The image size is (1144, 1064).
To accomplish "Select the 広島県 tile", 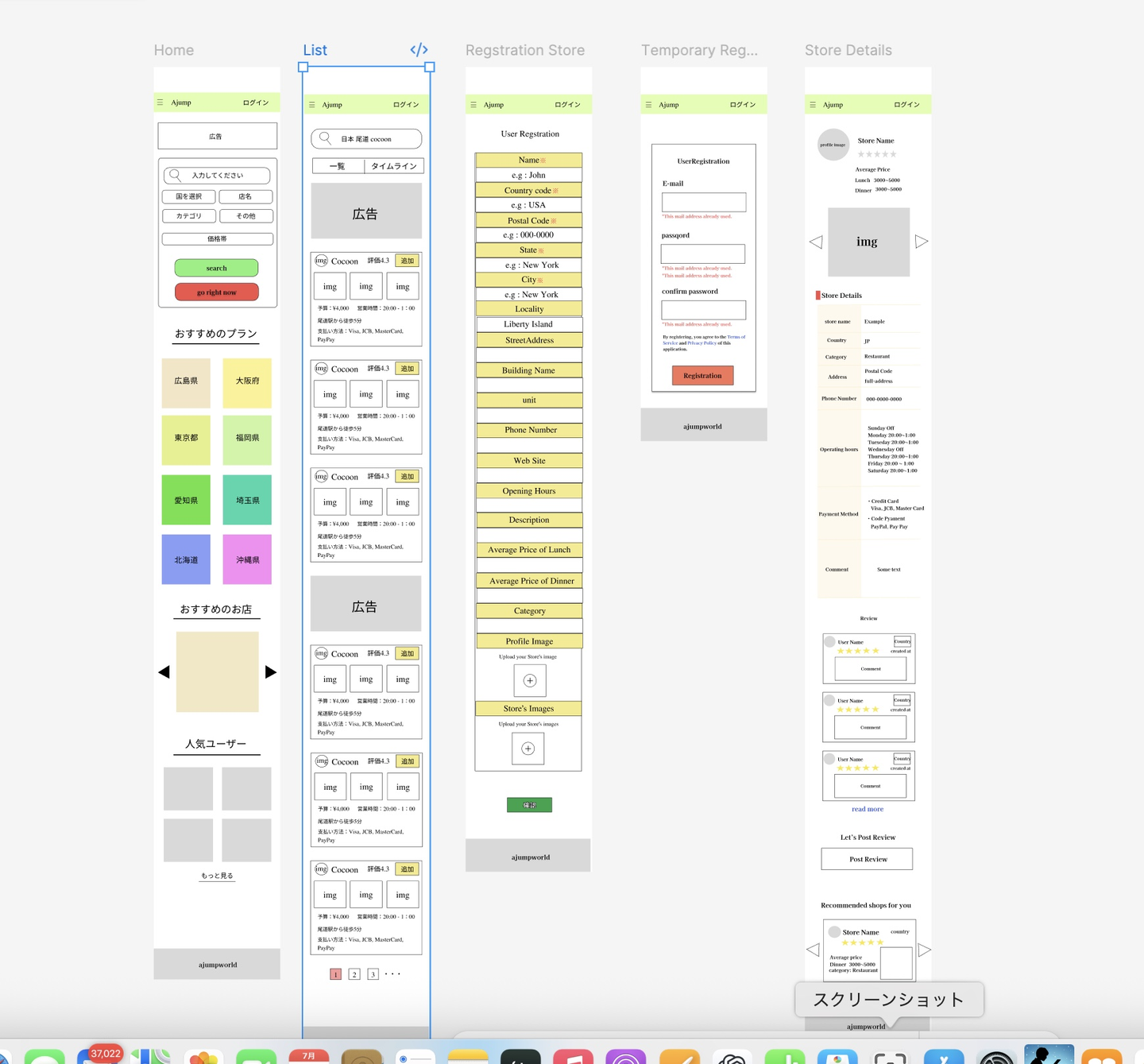I will (x=186, y=383).
